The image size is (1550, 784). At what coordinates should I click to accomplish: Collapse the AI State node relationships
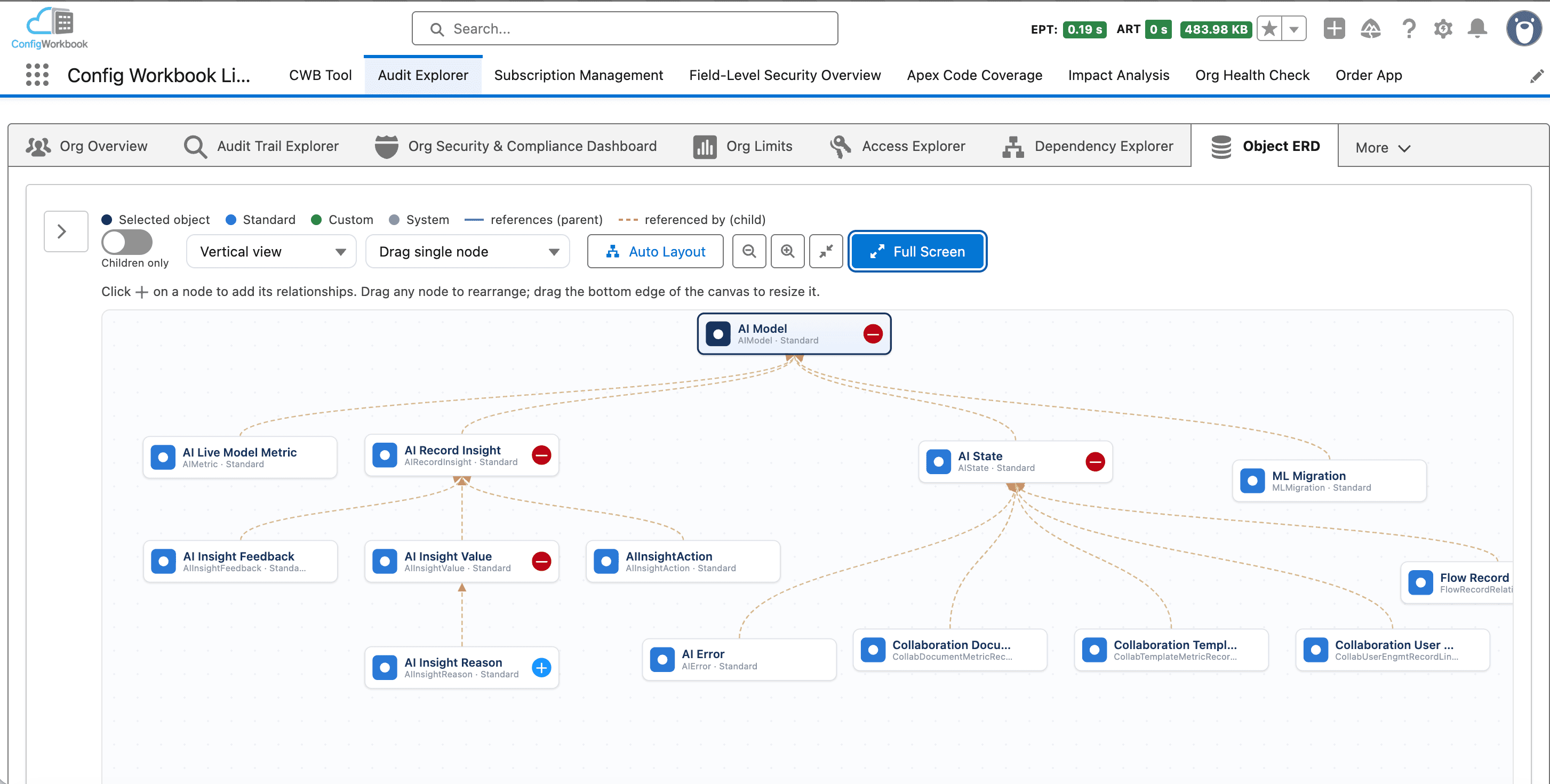point(1095,461)
